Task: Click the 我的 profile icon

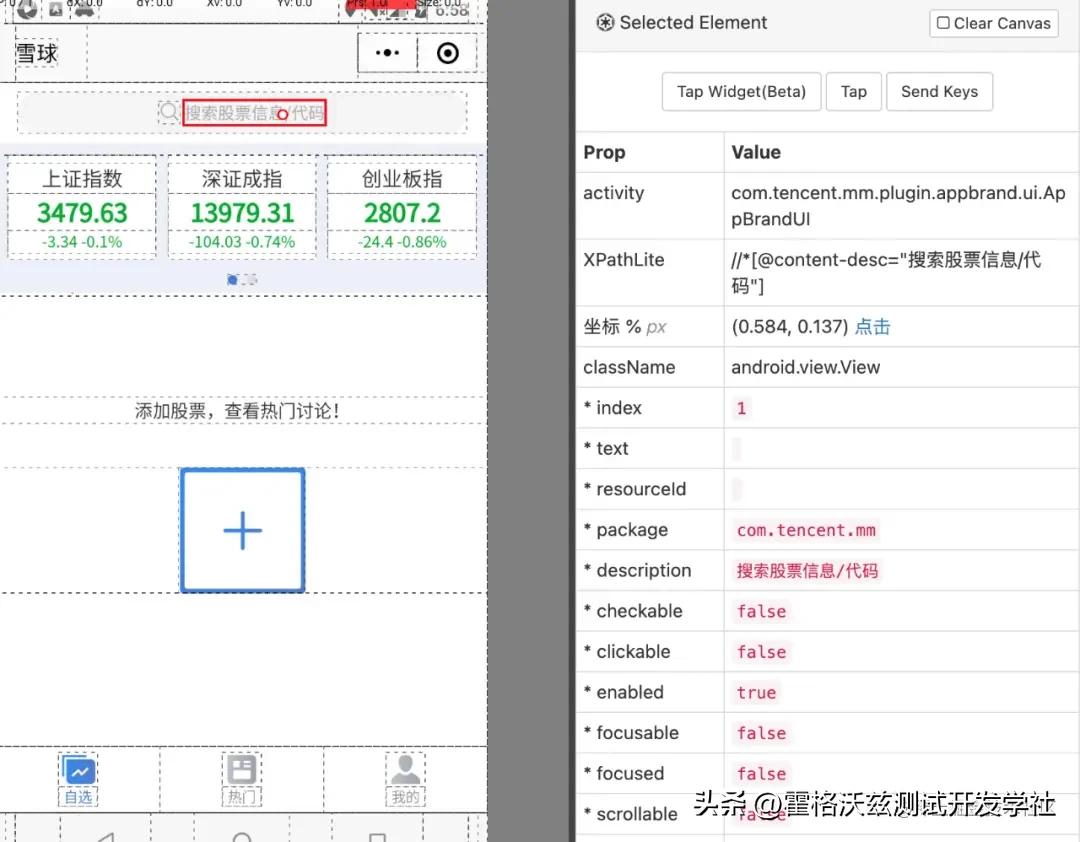Action: 405,768
